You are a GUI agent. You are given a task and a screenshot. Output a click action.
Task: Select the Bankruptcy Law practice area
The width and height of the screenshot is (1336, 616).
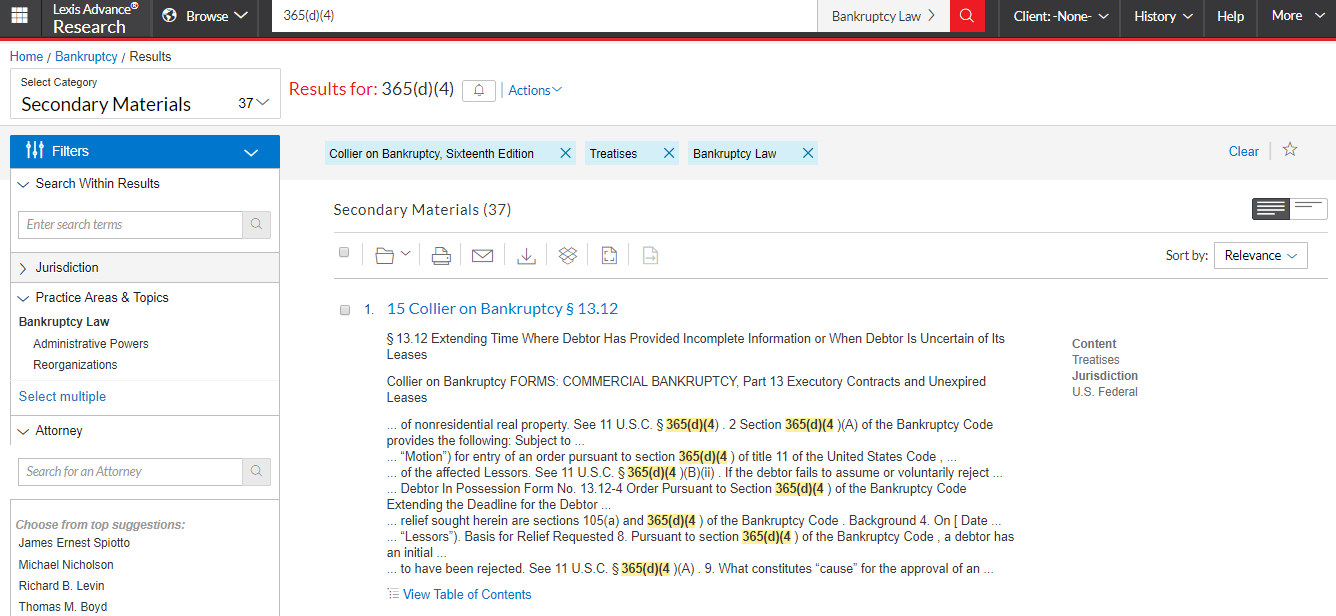[64, 322]
